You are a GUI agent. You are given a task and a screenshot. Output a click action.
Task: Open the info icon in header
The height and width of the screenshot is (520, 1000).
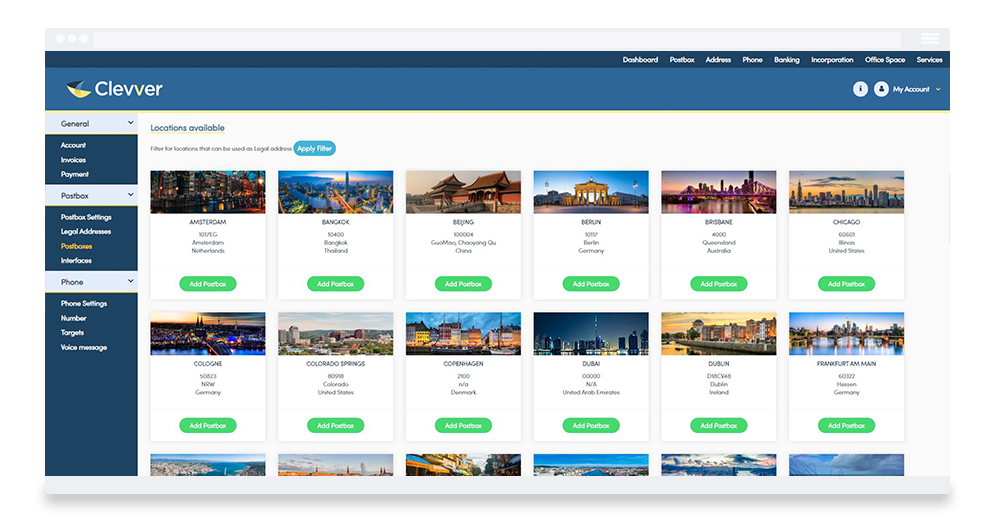click(860, 89)
